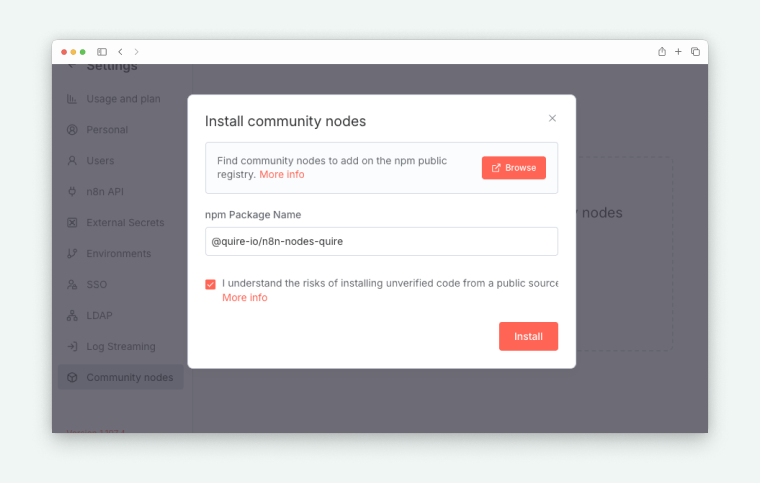Uncheck the unverified code risks checkbox

point(210,284)
